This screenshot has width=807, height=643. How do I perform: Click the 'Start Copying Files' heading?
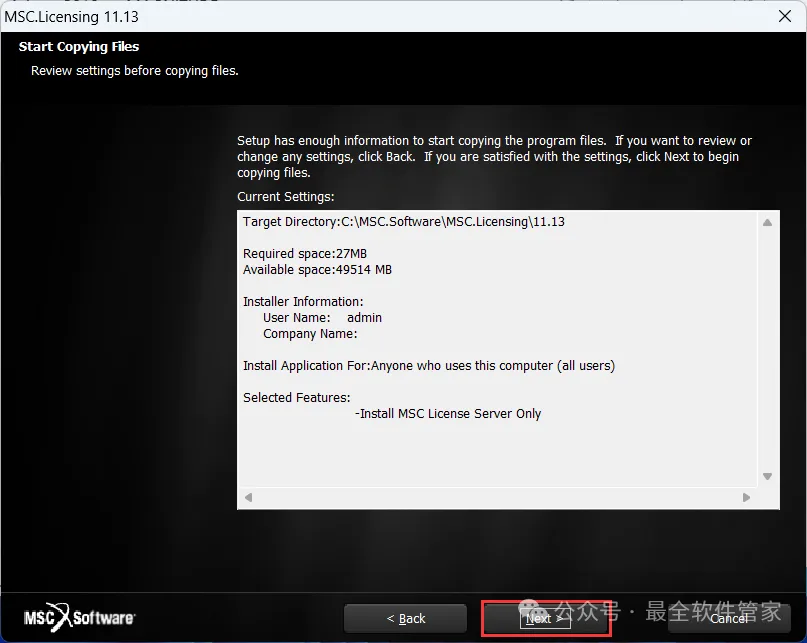tap(79, 46)
